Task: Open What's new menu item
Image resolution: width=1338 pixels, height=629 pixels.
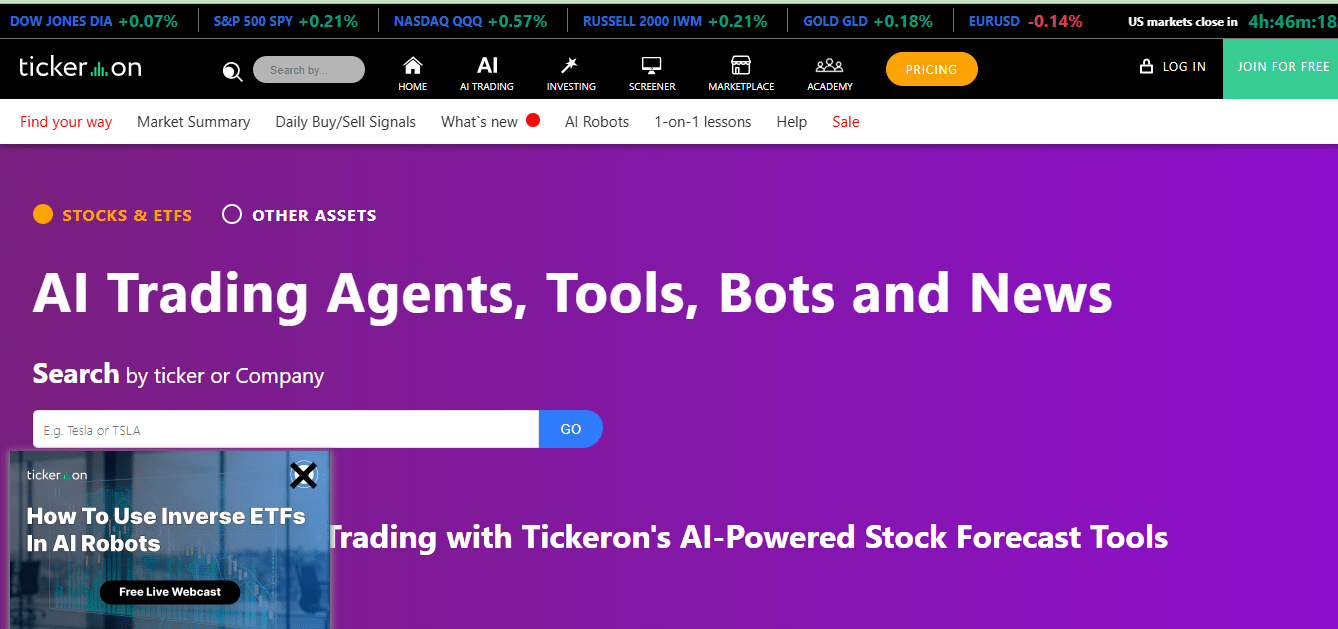Action: 479,122
